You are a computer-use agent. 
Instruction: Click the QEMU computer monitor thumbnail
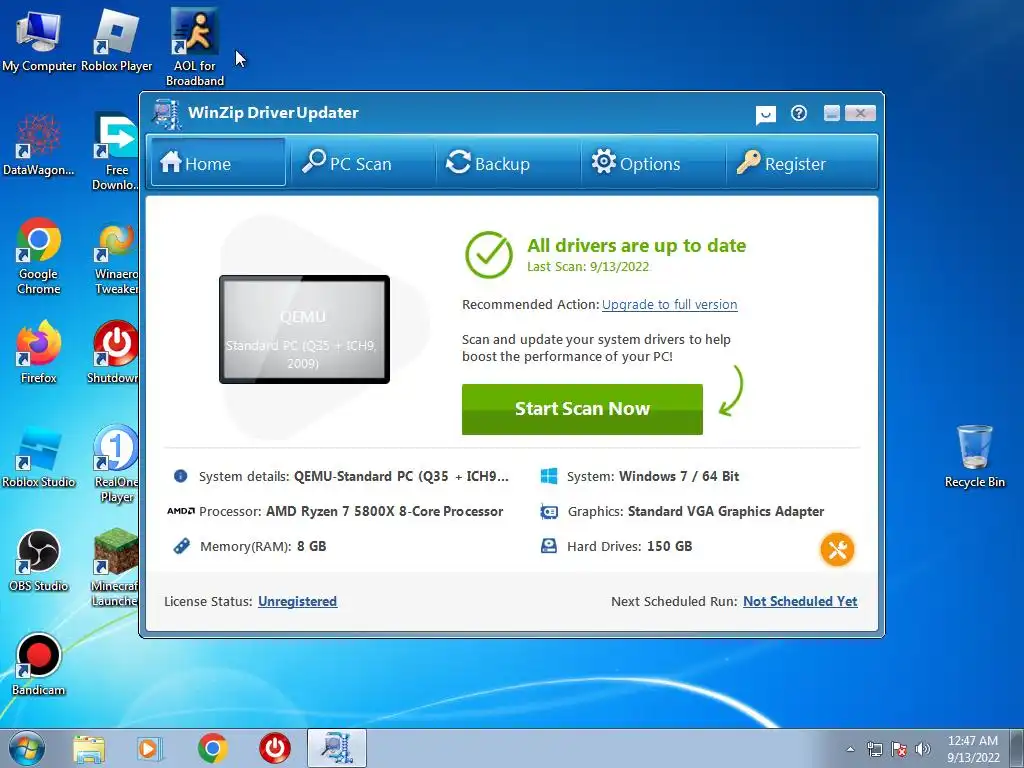coord(304,329)
